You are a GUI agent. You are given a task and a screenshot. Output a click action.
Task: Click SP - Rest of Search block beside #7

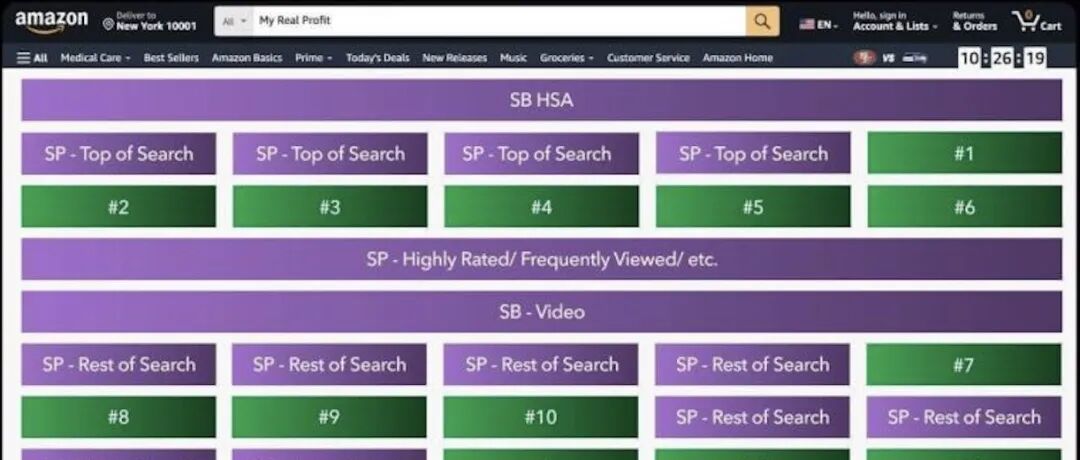point(752,364)
